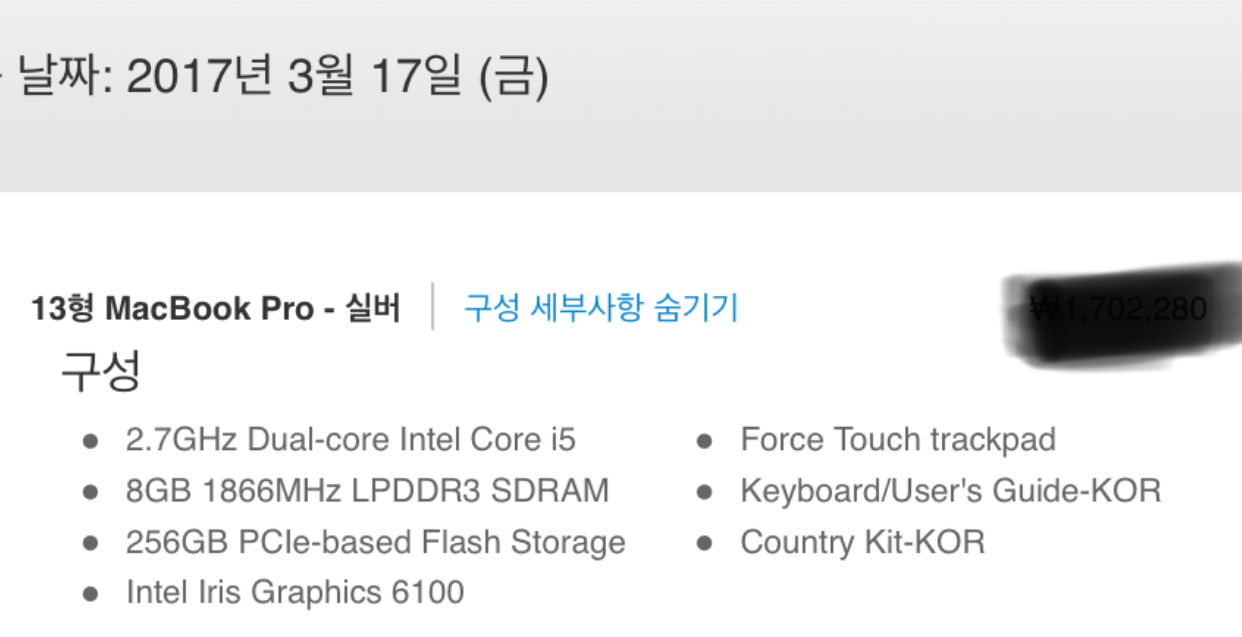
Task: Click the '구성 세부사항 숨기기' link
Action: coord(600,307)
